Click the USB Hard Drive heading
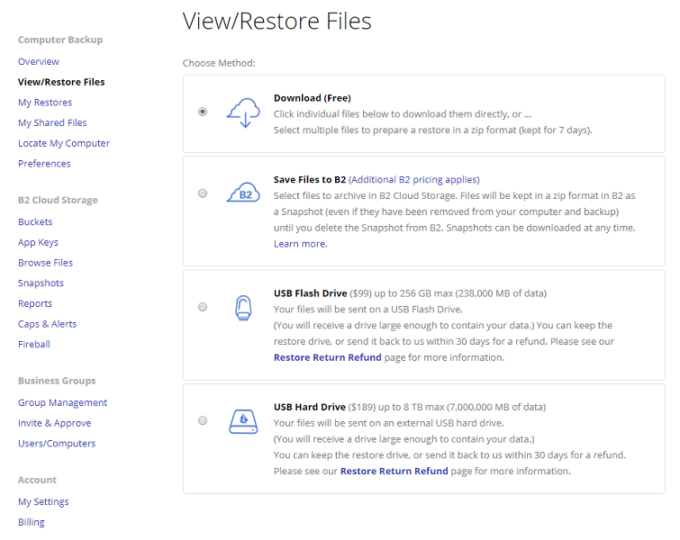The image size is (680, 540). [310, 407]
